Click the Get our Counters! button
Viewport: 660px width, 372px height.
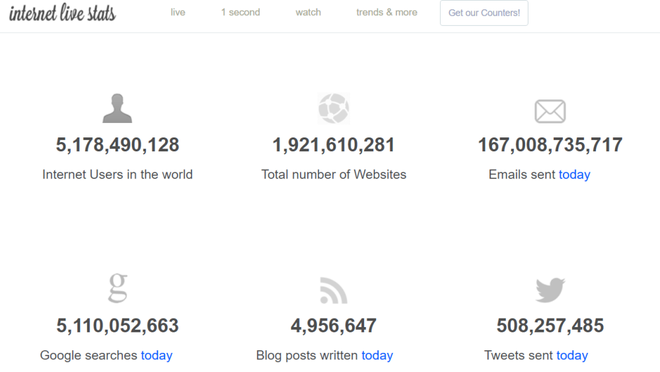[x=484, y=13]
